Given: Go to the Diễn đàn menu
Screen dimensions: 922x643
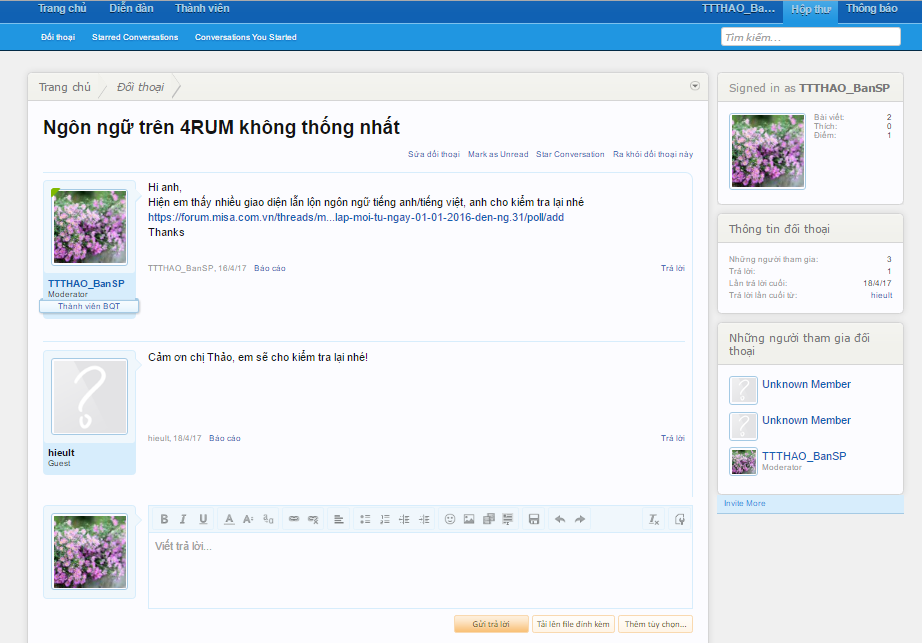Looking at the screenshot, I should 132,9.
